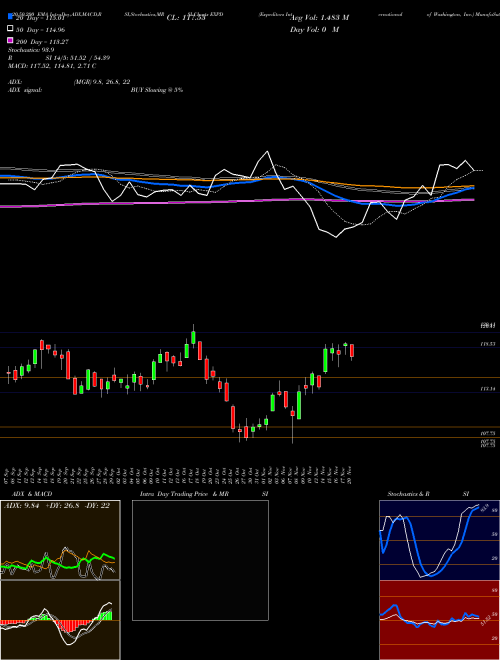The width and height of the screenshot is (500, 660).
Task: Open the ADX indicator chart panel
Action: (x=60, y=540)
